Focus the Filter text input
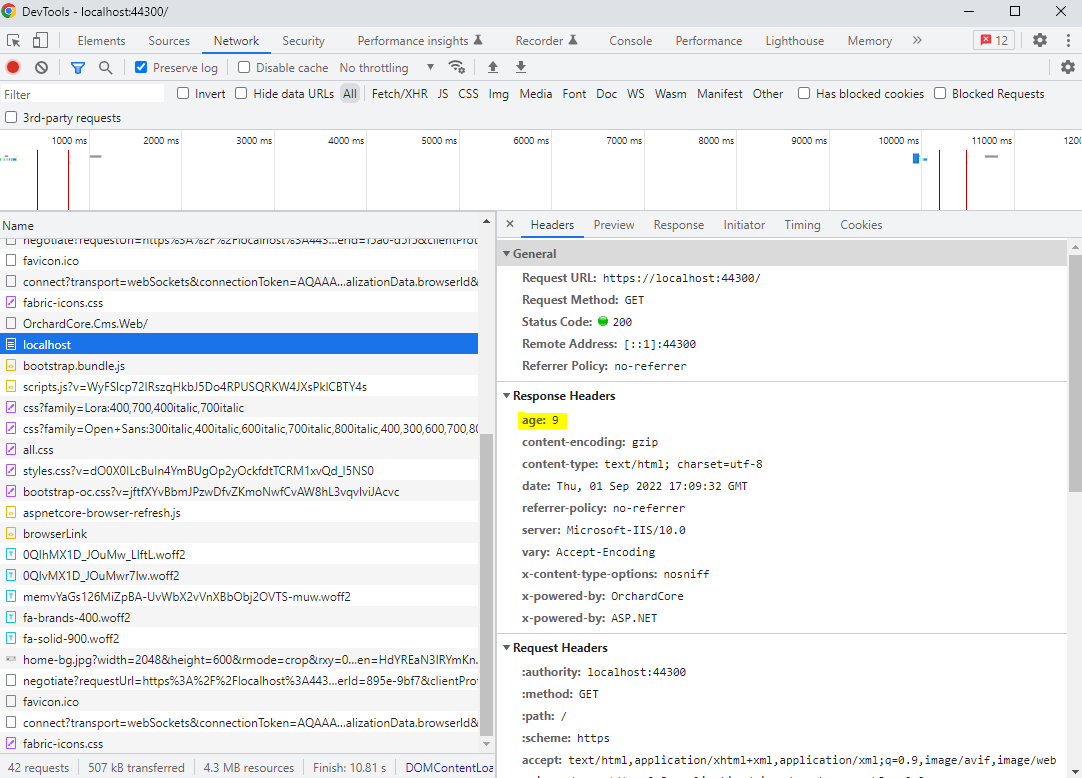 [83, 94]
